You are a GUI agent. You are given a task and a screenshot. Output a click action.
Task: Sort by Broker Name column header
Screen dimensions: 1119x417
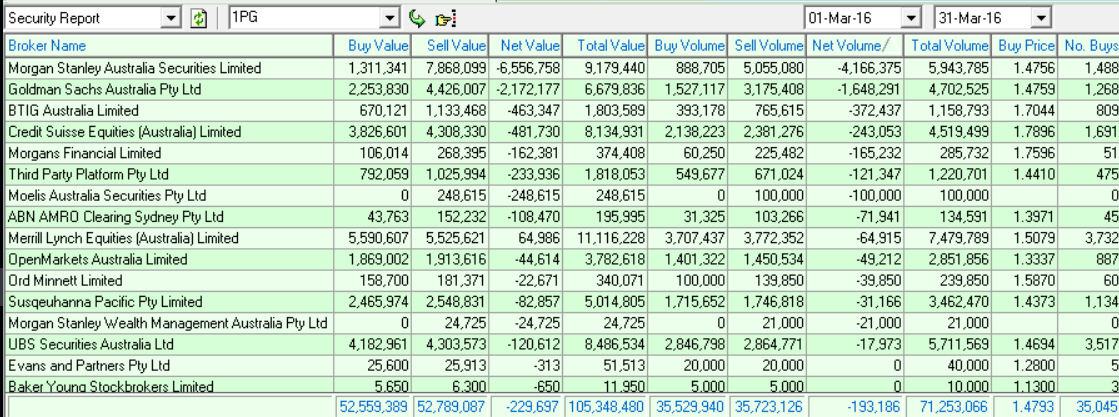(x=169, y=46)
